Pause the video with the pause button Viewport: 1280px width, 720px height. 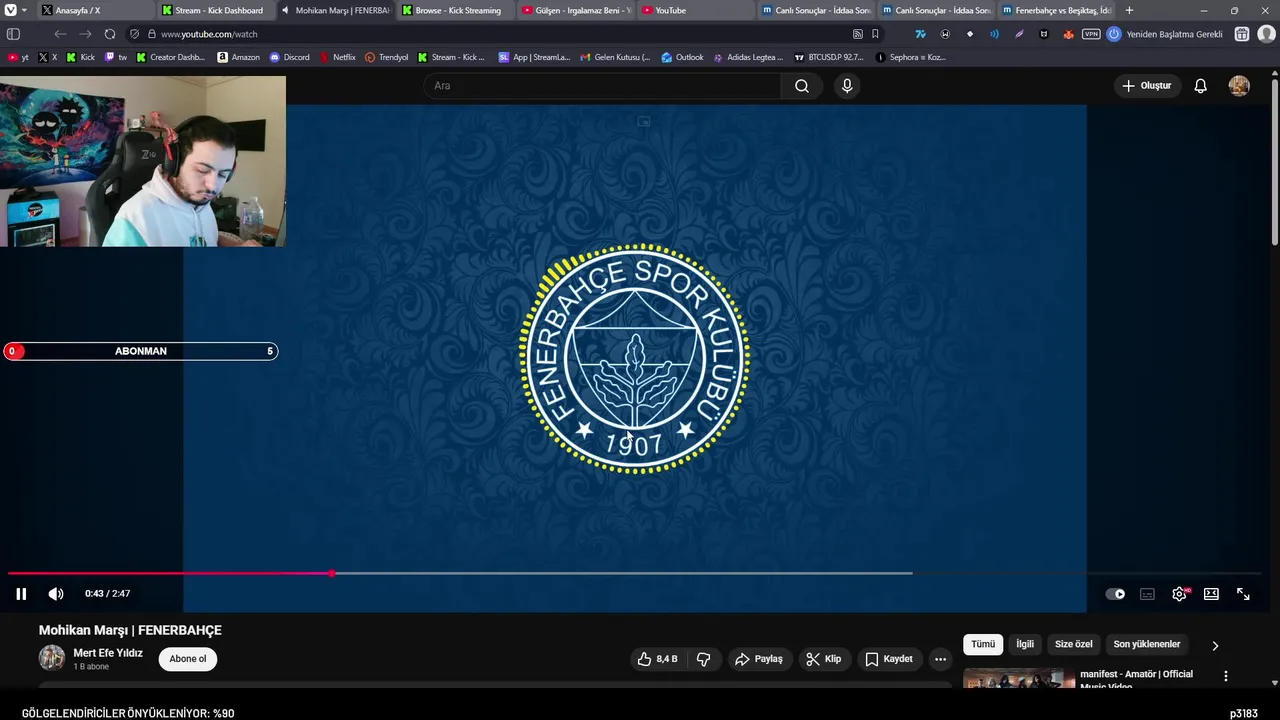pos(21,594)
